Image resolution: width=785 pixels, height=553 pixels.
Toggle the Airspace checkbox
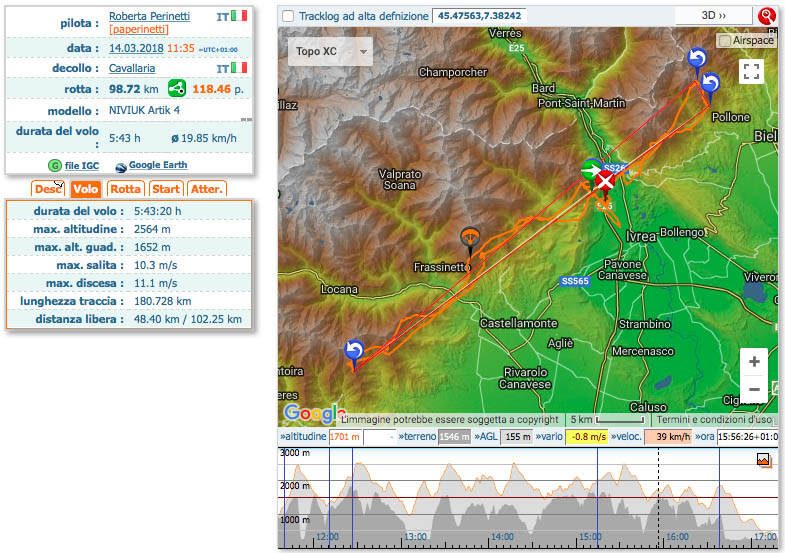(724, 40)
